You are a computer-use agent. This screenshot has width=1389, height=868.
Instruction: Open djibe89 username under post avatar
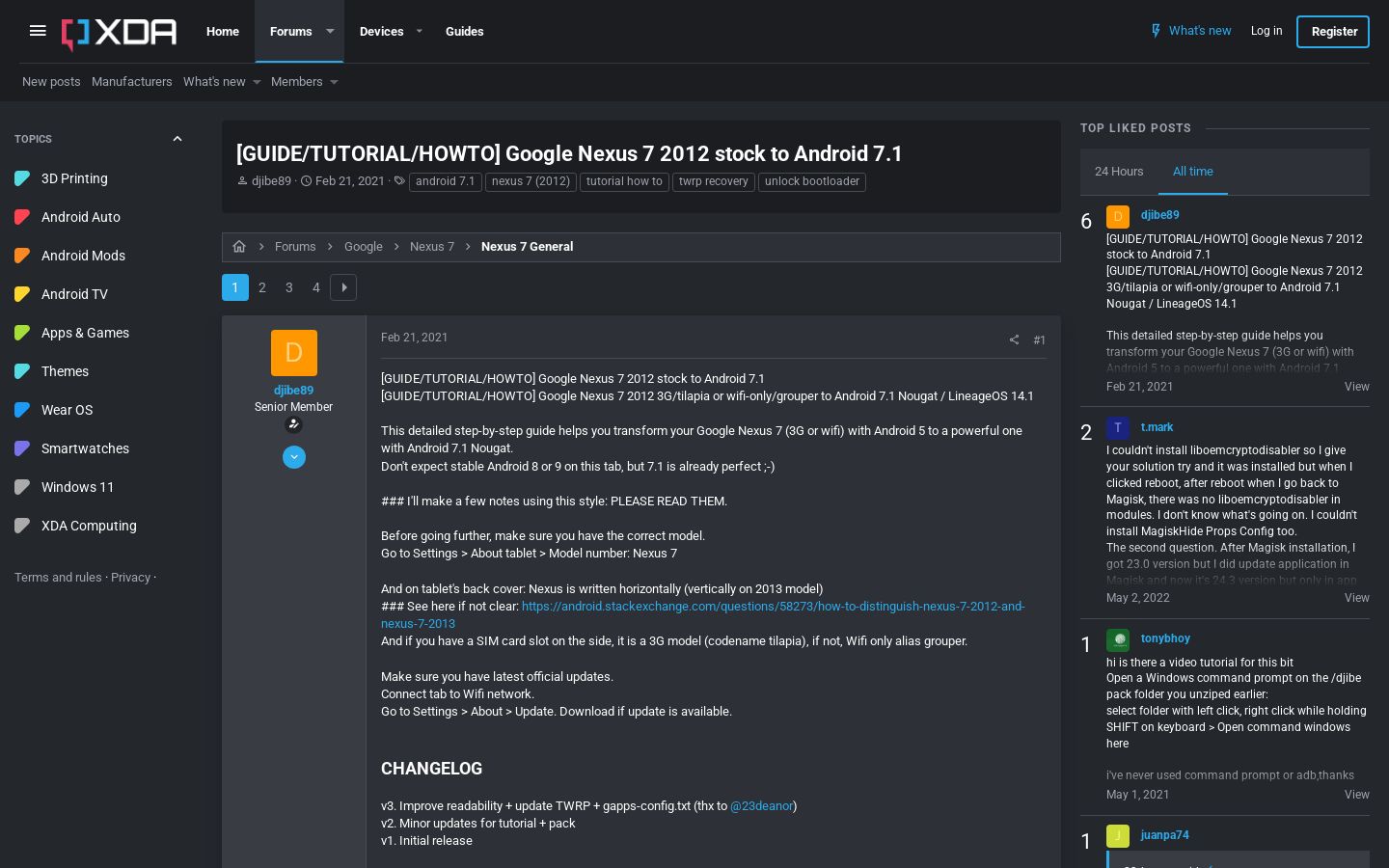pos(294,391)
